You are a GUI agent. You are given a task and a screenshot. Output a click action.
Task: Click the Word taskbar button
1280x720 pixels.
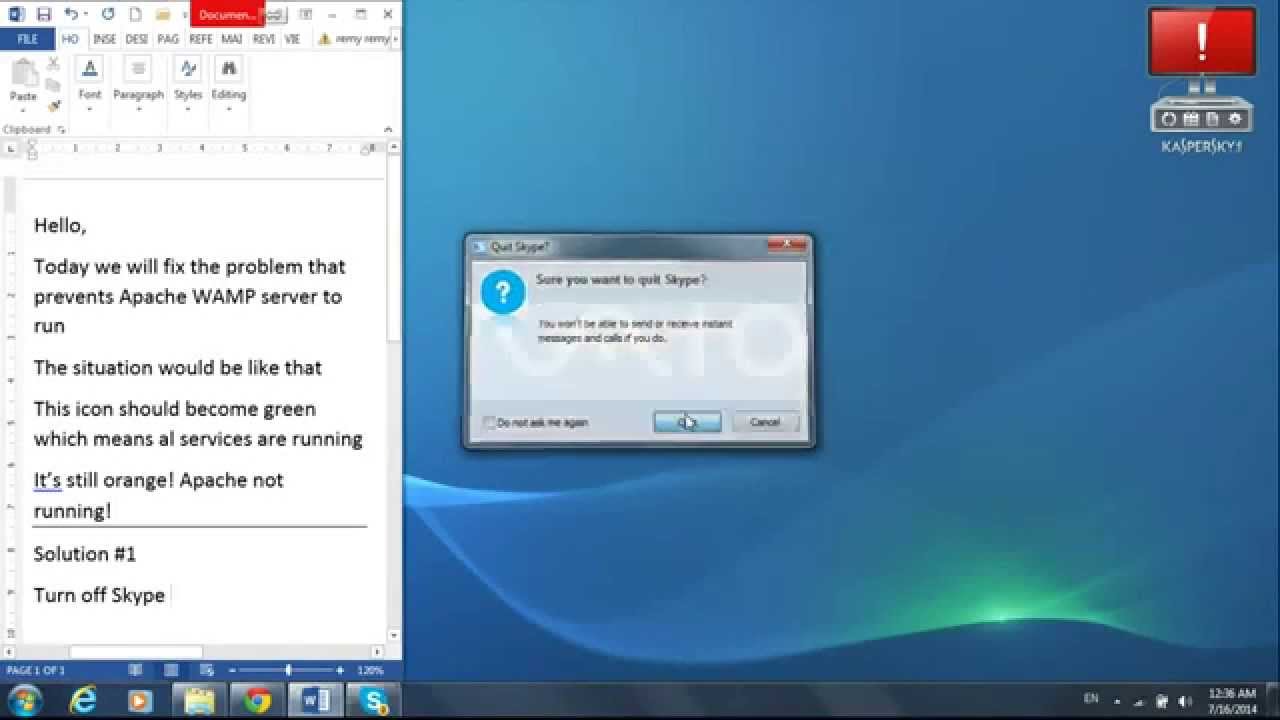[316, 701]
